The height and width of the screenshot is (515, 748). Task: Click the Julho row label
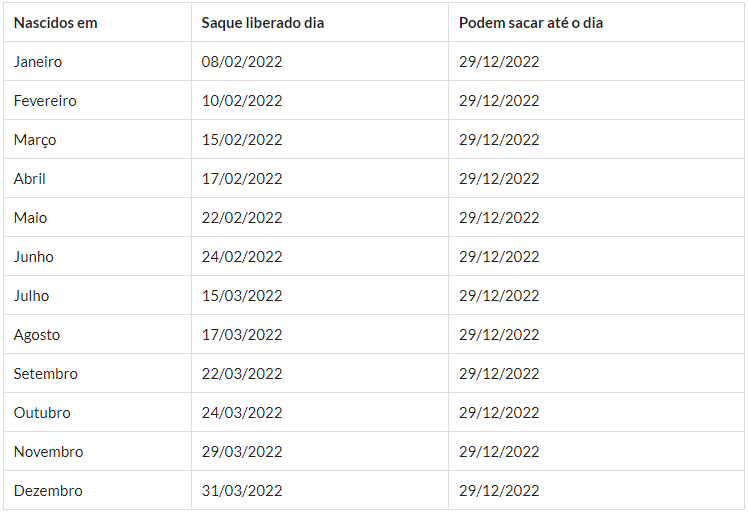pyautogui.click(x=32, y=296)
